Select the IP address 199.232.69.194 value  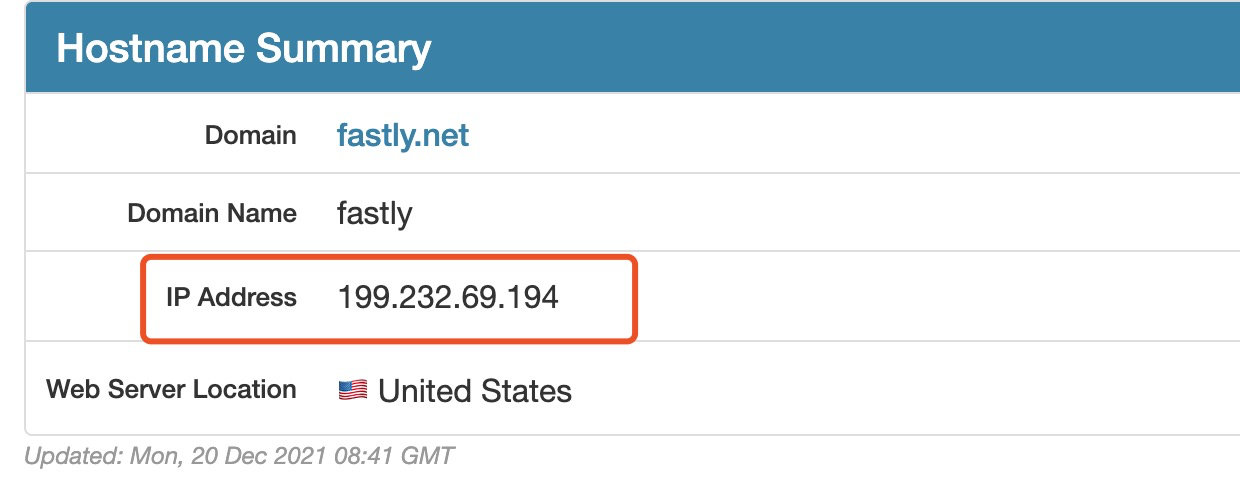448,297
